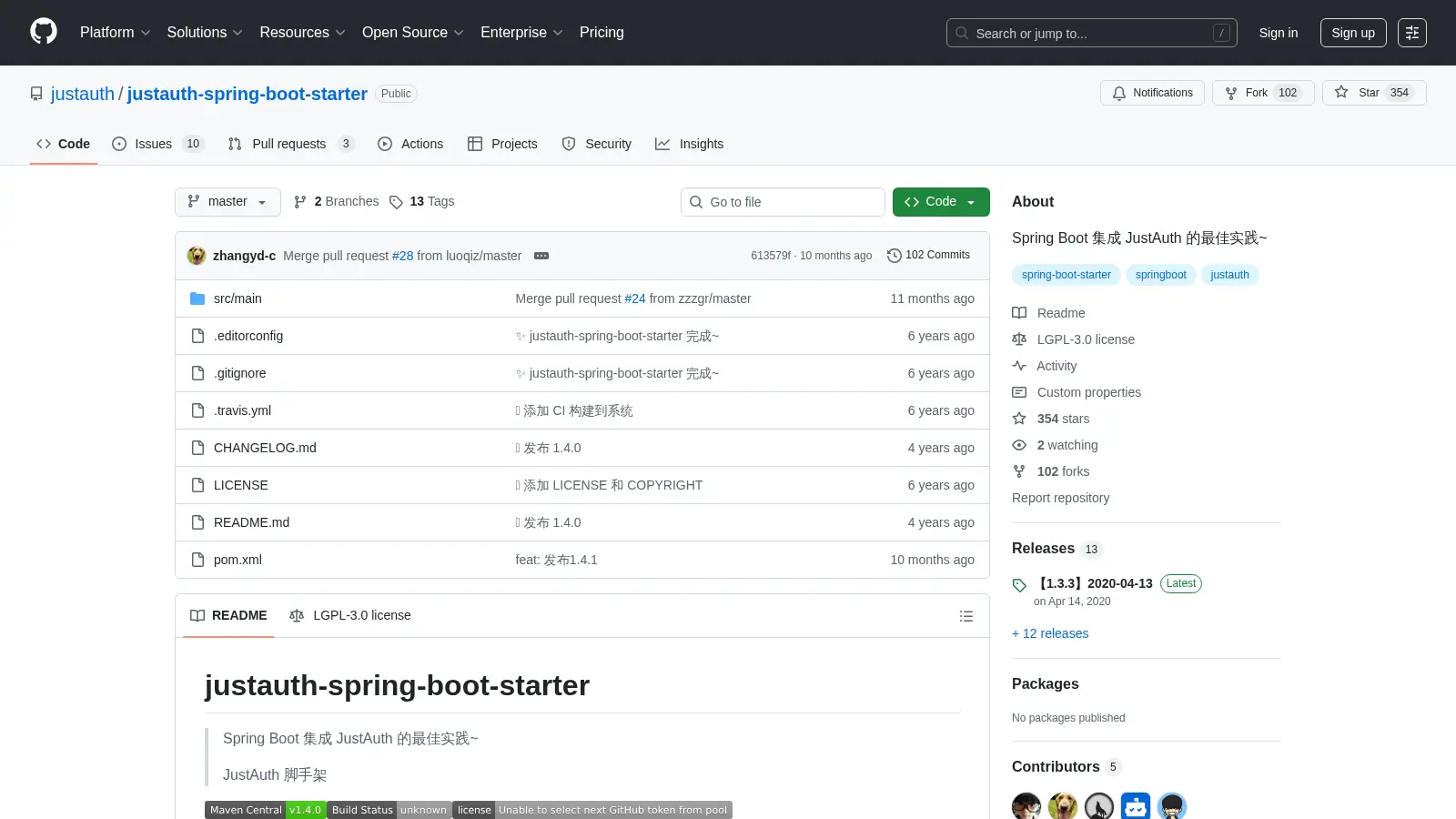
Task: Click the Search or jump to field
Action: [x=1092, y=33]
